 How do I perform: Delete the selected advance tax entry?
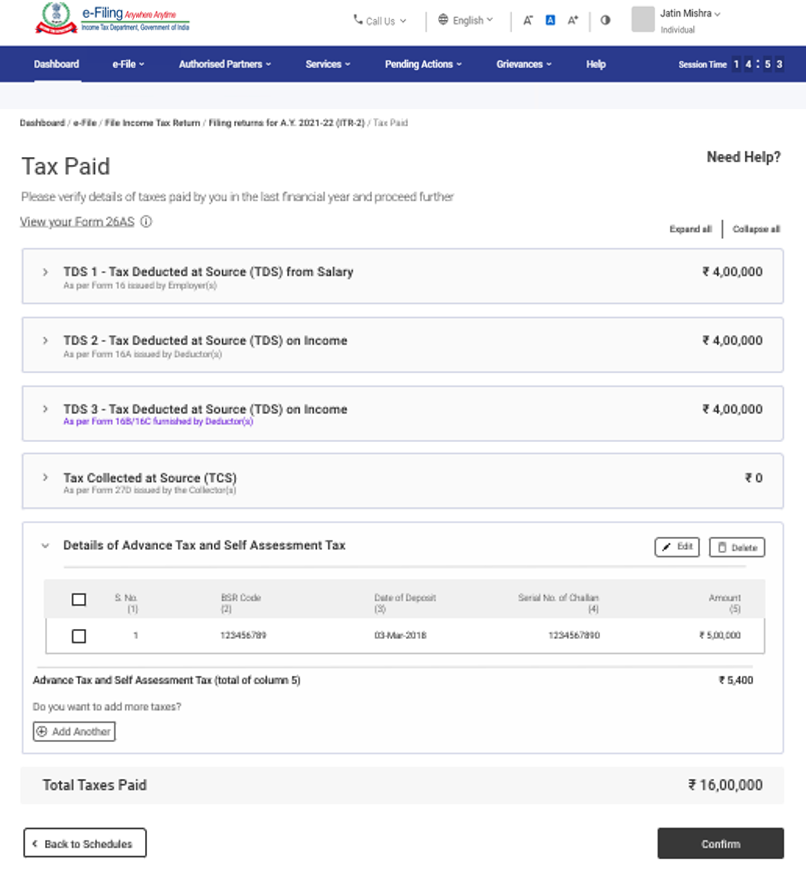click(736, 547)
